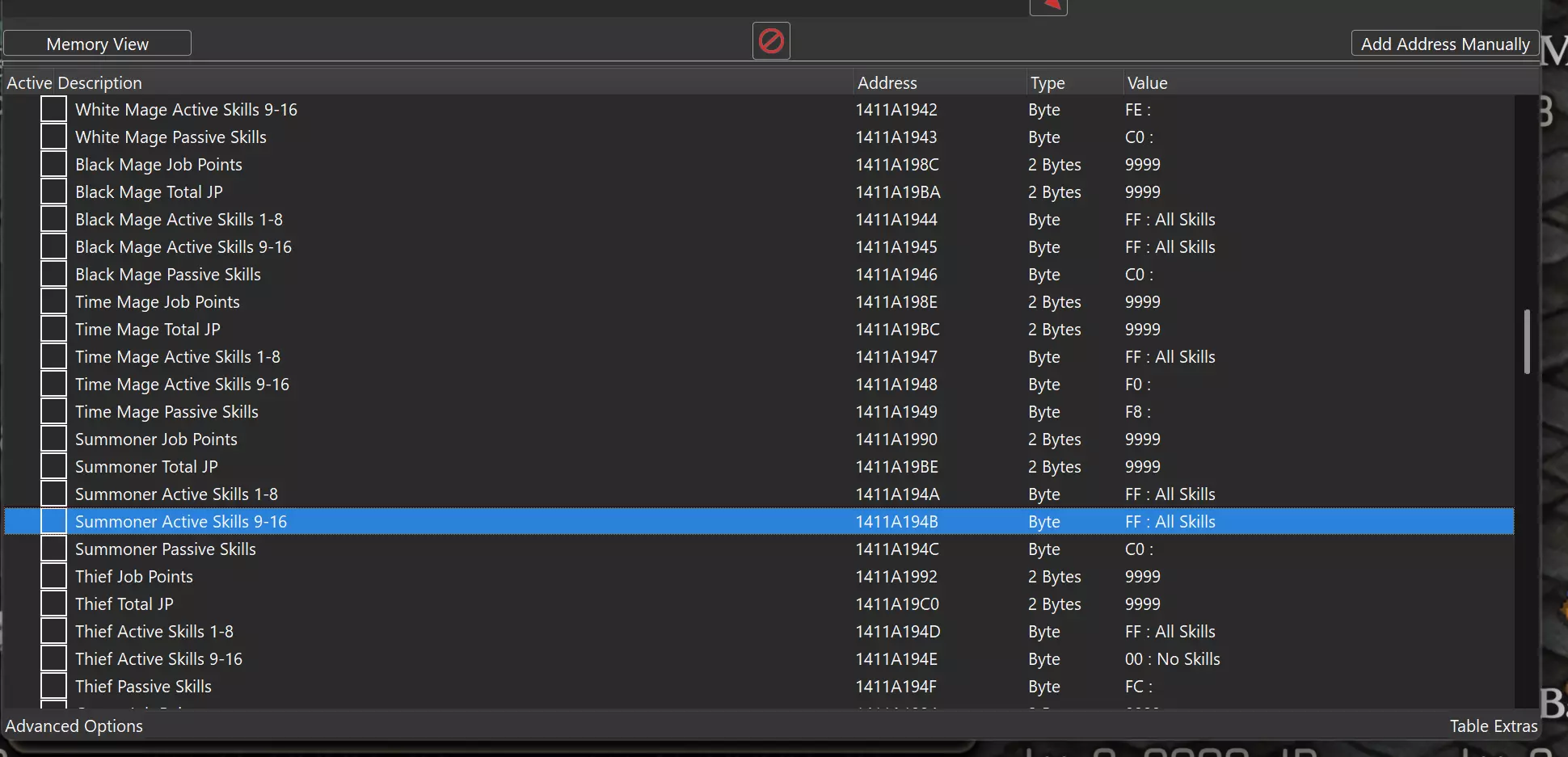Activate Black Mage Job Points checkbox

54,164
